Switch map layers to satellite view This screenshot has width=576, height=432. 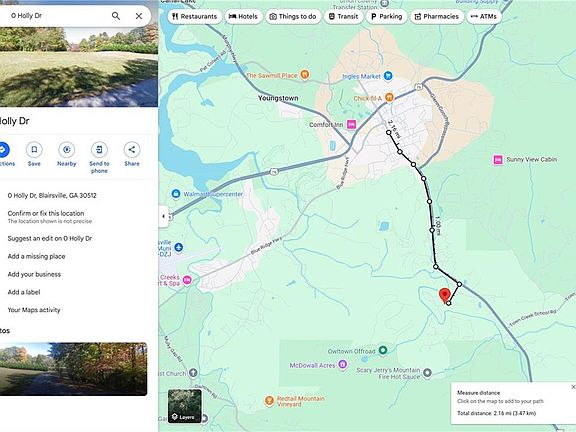tap(184, 406)
